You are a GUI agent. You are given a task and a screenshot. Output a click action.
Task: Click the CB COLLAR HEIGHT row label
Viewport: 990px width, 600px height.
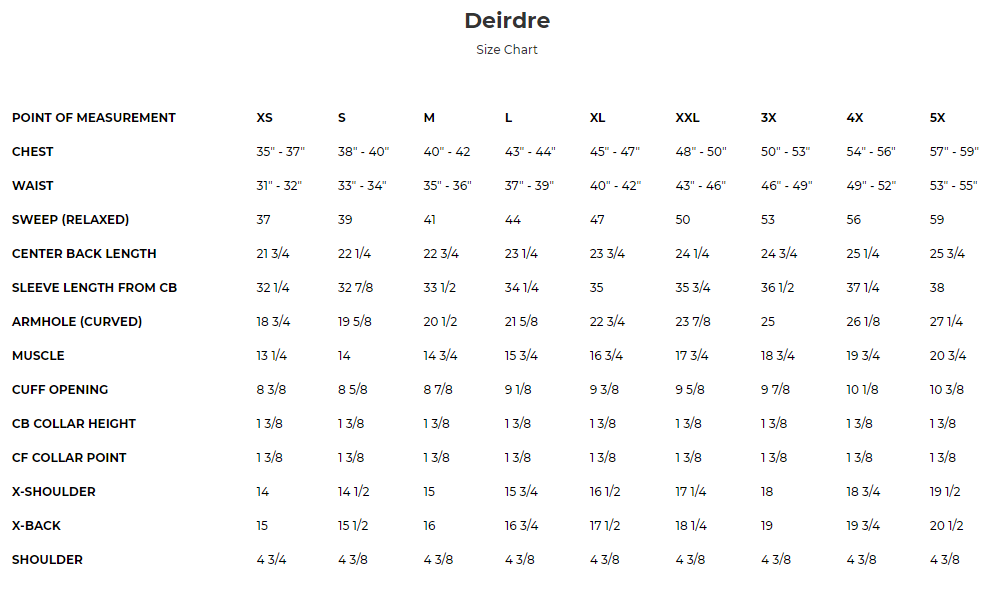[x=75, y=424]
